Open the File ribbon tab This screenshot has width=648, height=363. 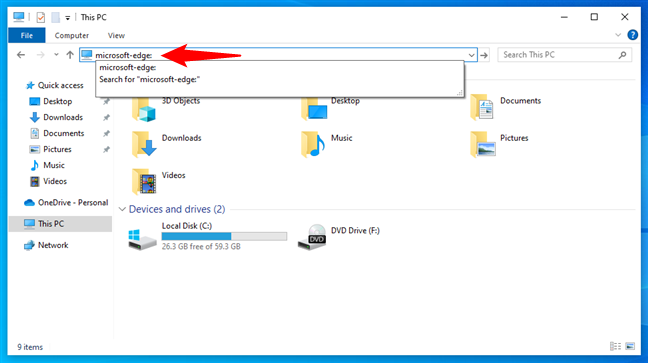tap(27, 36)
